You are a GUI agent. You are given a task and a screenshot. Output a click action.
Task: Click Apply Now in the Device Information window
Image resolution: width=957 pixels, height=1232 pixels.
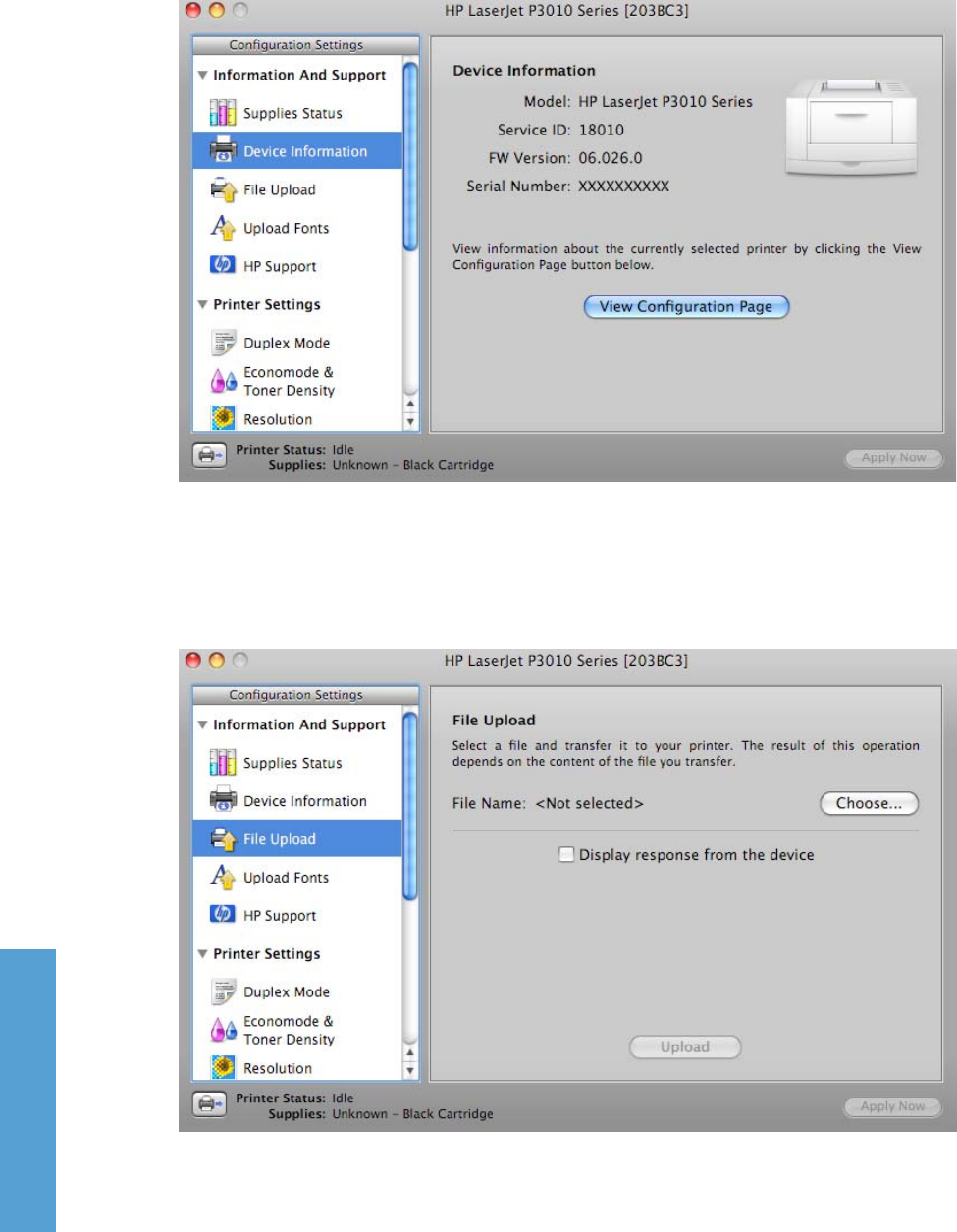pos(893,457)
